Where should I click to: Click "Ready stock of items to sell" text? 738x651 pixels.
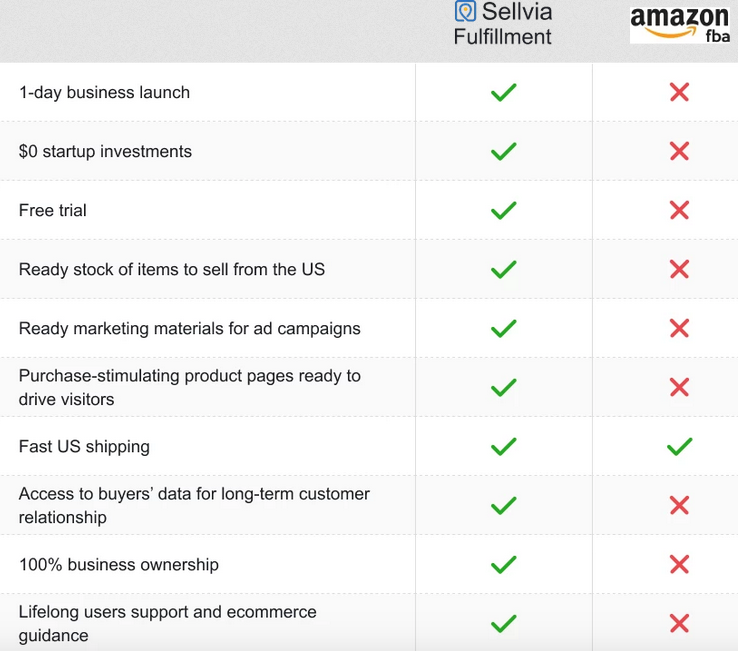[171, 269]
